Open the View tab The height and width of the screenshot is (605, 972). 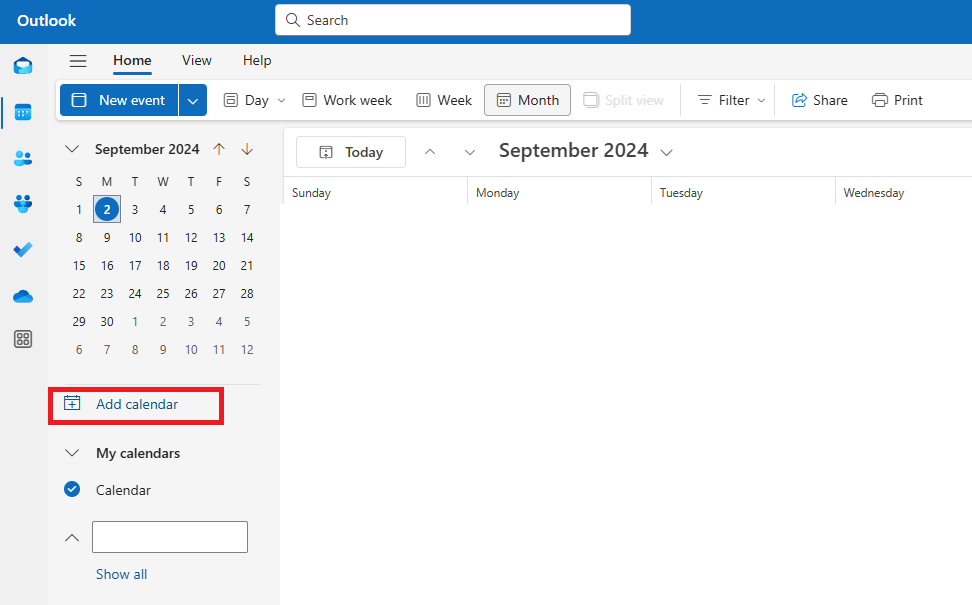197,60
